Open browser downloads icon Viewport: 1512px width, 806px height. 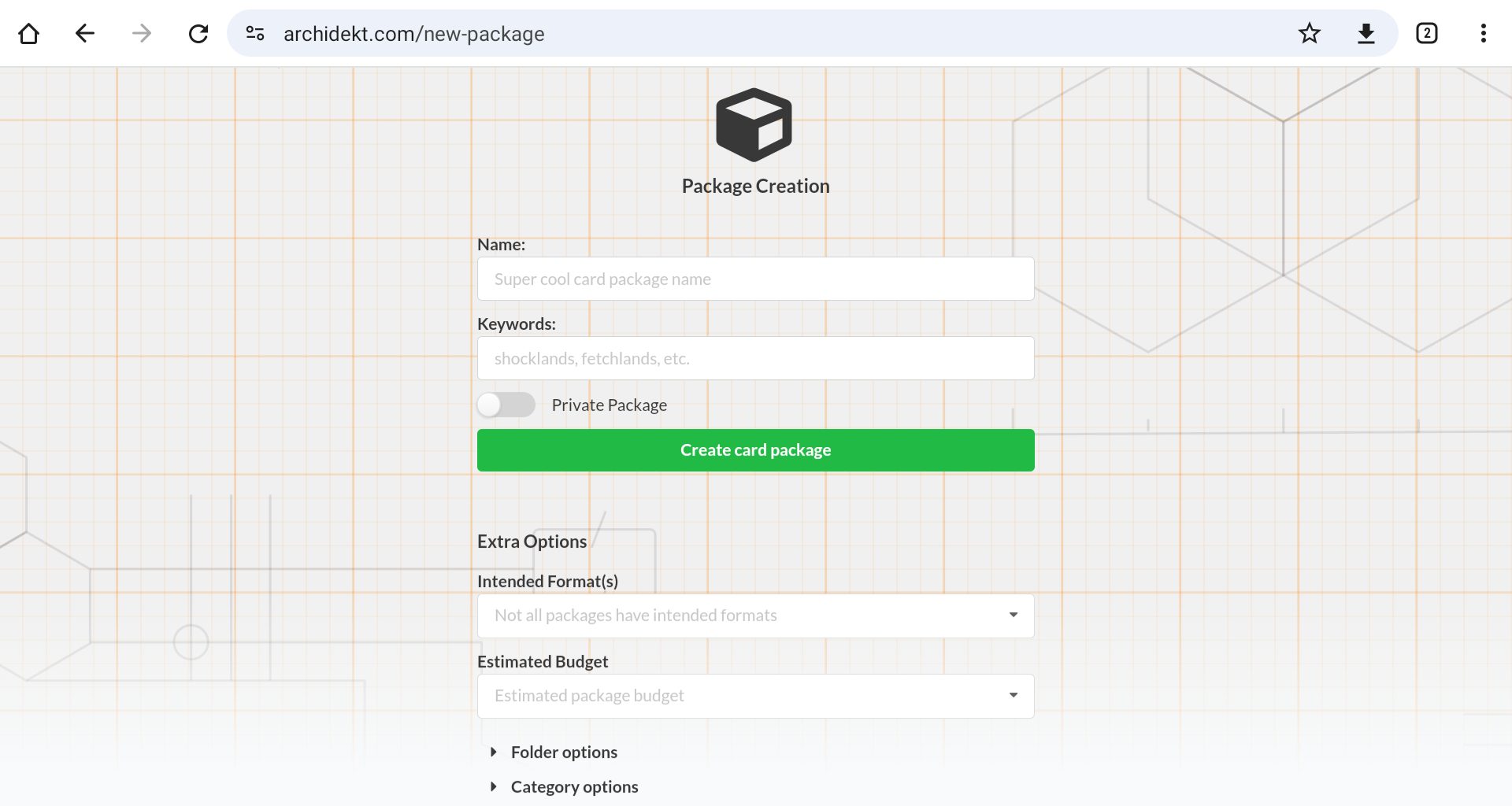point(1366,33)
